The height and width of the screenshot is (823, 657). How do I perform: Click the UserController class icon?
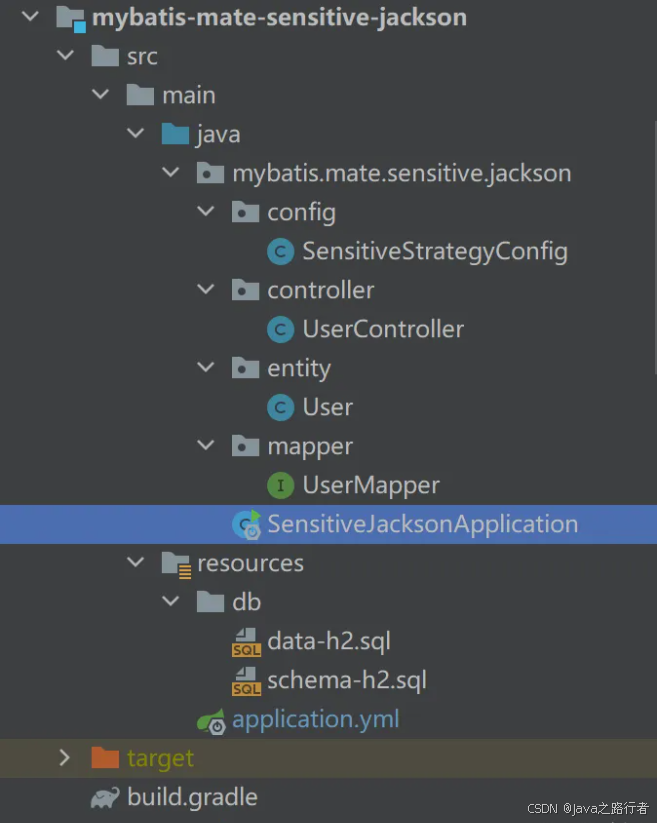tap(281, 330)
